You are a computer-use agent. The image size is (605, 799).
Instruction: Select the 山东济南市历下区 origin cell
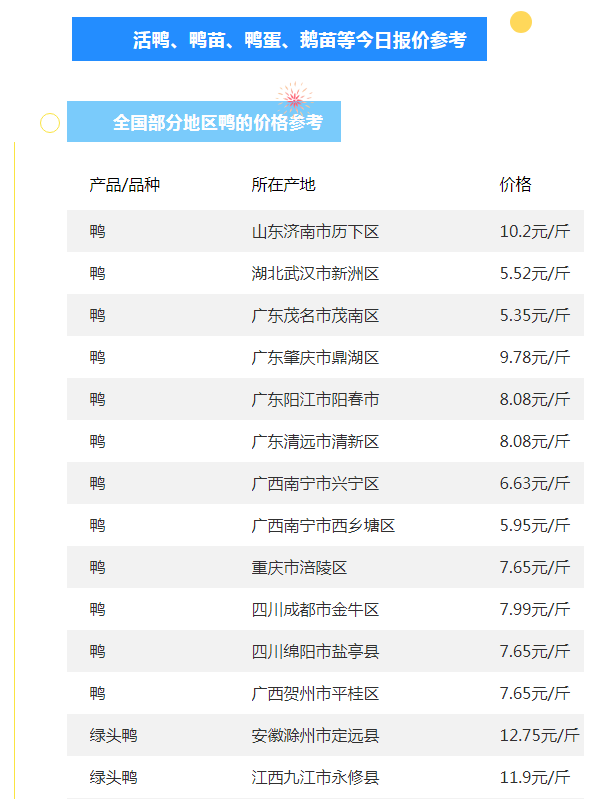coord(315,232)
